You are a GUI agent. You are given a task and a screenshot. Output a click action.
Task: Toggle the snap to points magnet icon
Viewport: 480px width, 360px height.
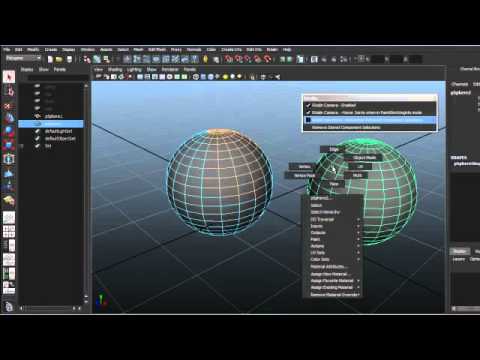248,59
